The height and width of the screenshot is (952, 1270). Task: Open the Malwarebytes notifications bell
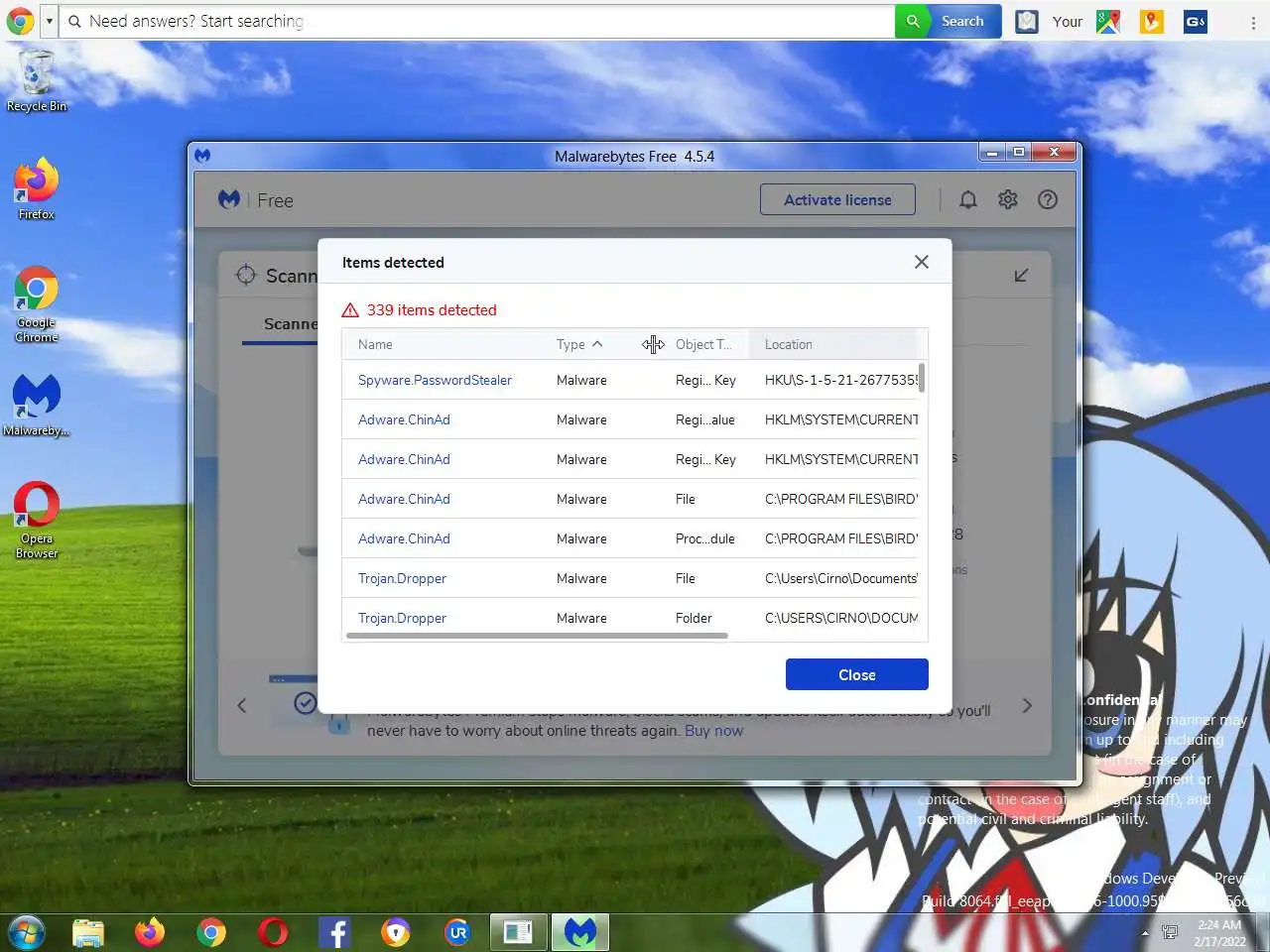click(968, 200)
